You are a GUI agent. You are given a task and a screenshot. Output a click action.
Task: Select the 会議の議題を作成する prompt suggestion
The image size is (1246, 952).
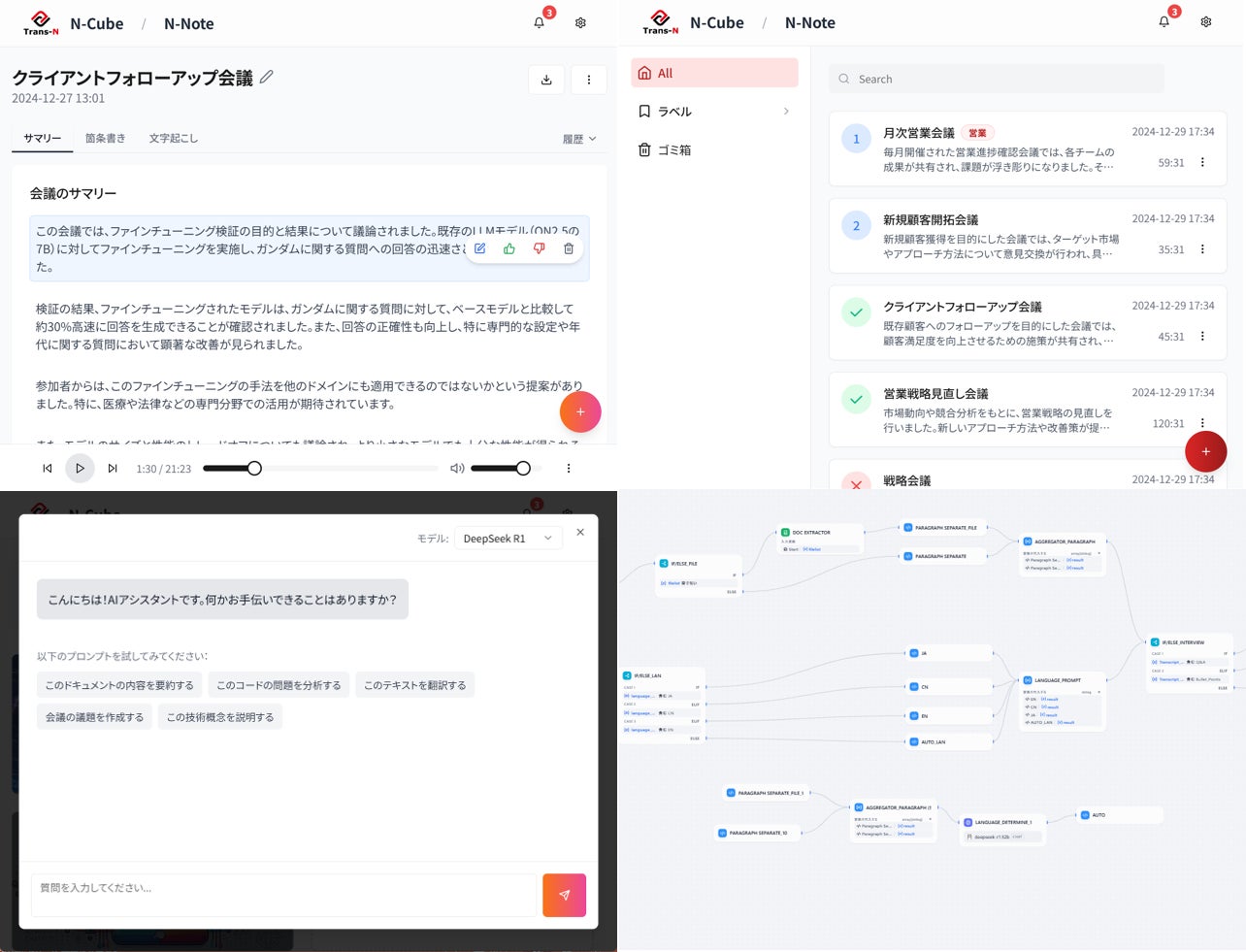pos(94,717)
